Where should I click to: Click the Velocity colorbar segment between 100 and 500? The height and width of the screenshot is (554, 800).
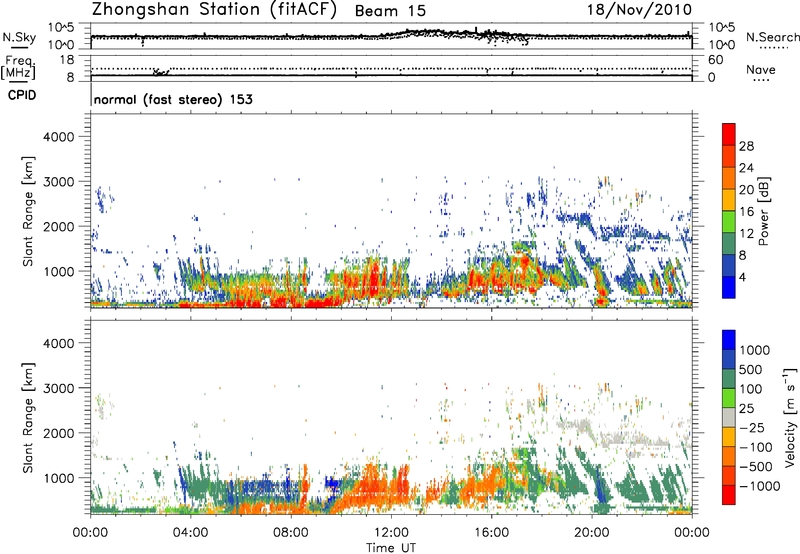[x=729, y=379]
